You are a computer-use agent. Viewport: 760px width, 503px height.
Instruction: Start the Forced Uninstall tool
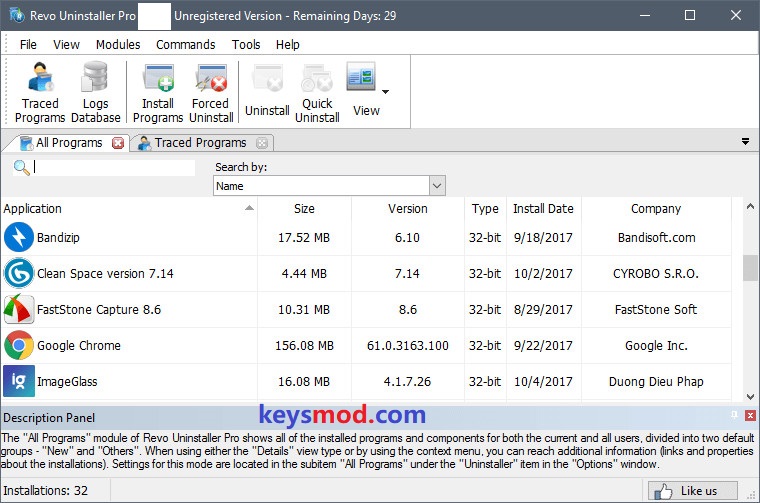click(211, 92)
